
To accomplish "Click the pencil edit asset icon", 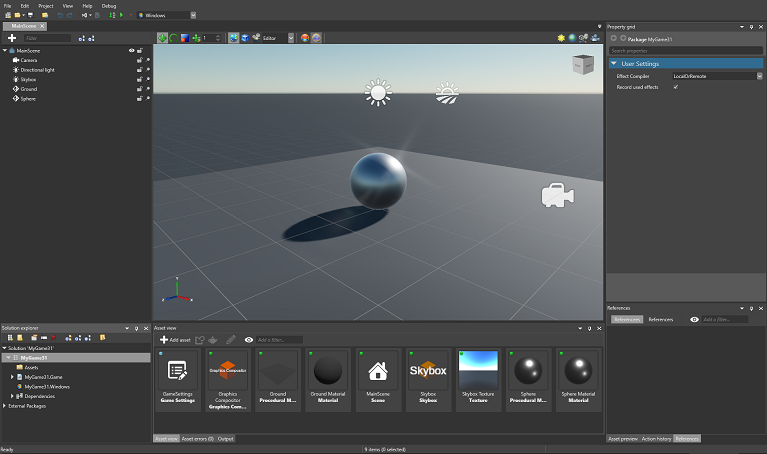I will (x=230, y=340).
